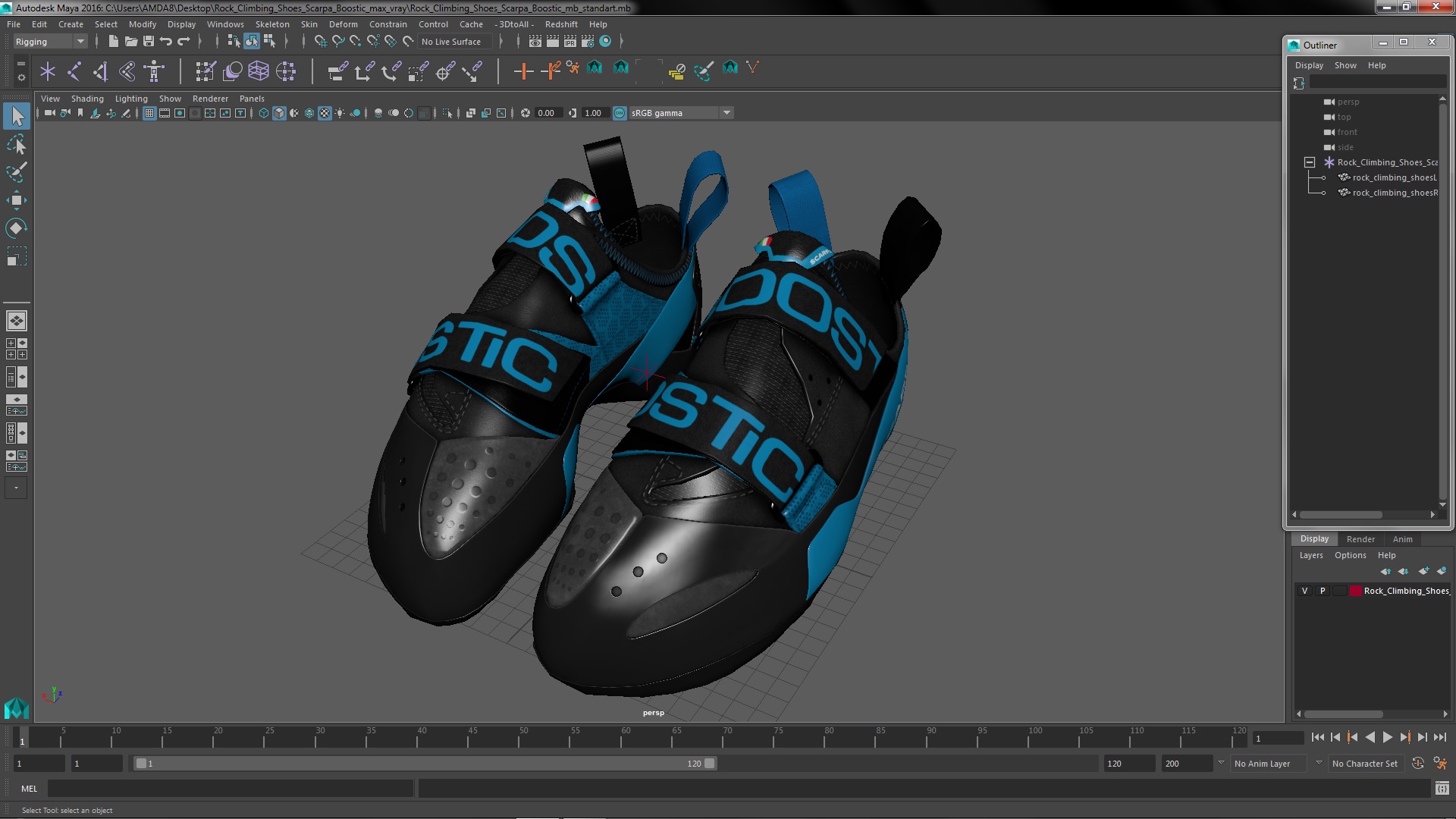
Task: Click the HumanIK figure shelf icon
Action: click(154, 71)
